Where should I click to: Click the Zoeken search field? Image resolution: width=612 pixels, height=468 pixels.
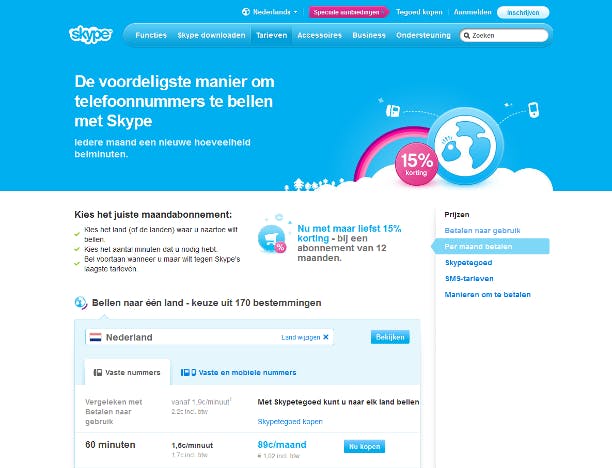504,36
